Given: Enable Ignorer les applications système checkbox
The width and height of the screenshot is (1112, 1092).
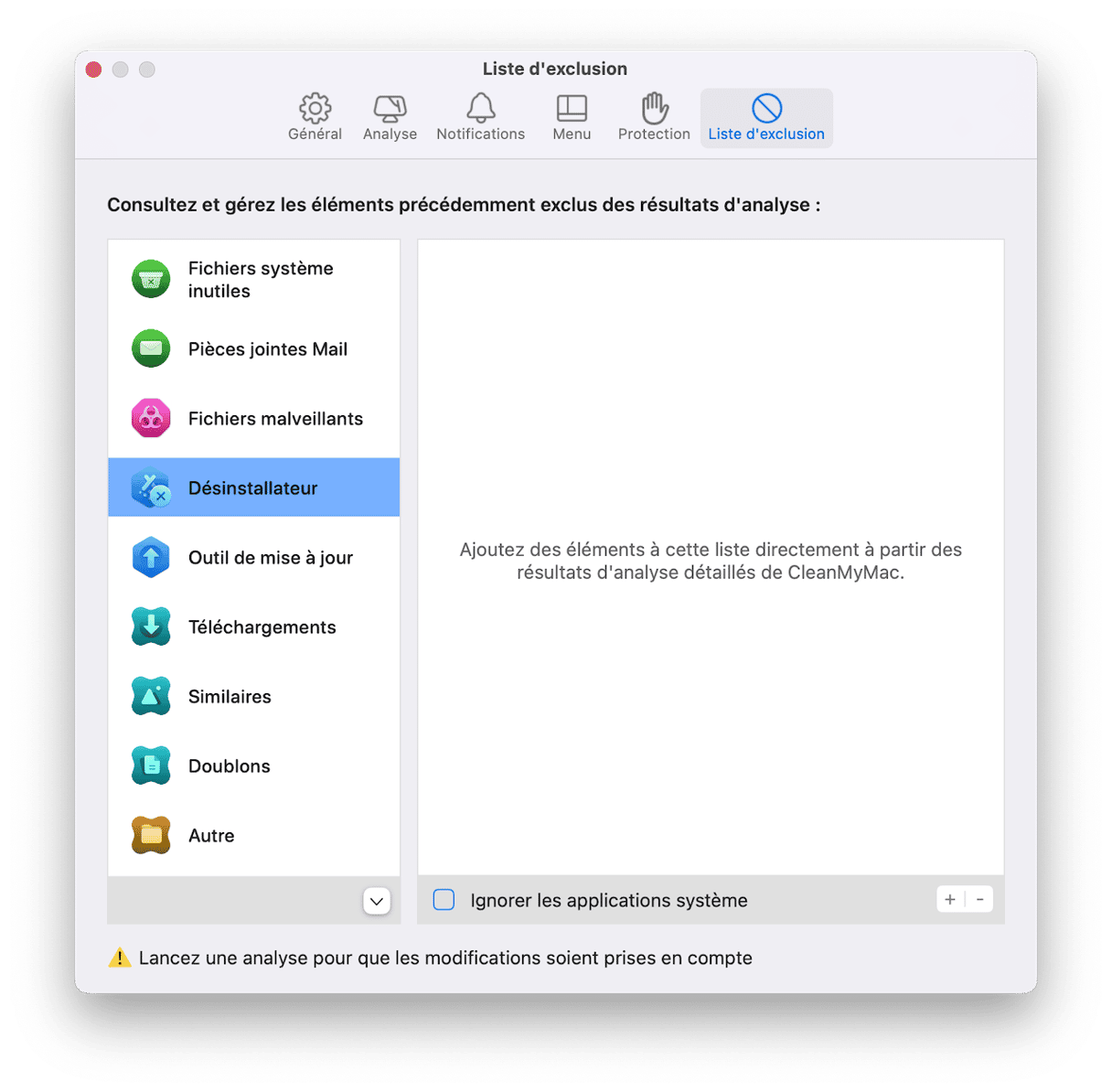Looking at the screenshot, I should click(x=444, y=900).
